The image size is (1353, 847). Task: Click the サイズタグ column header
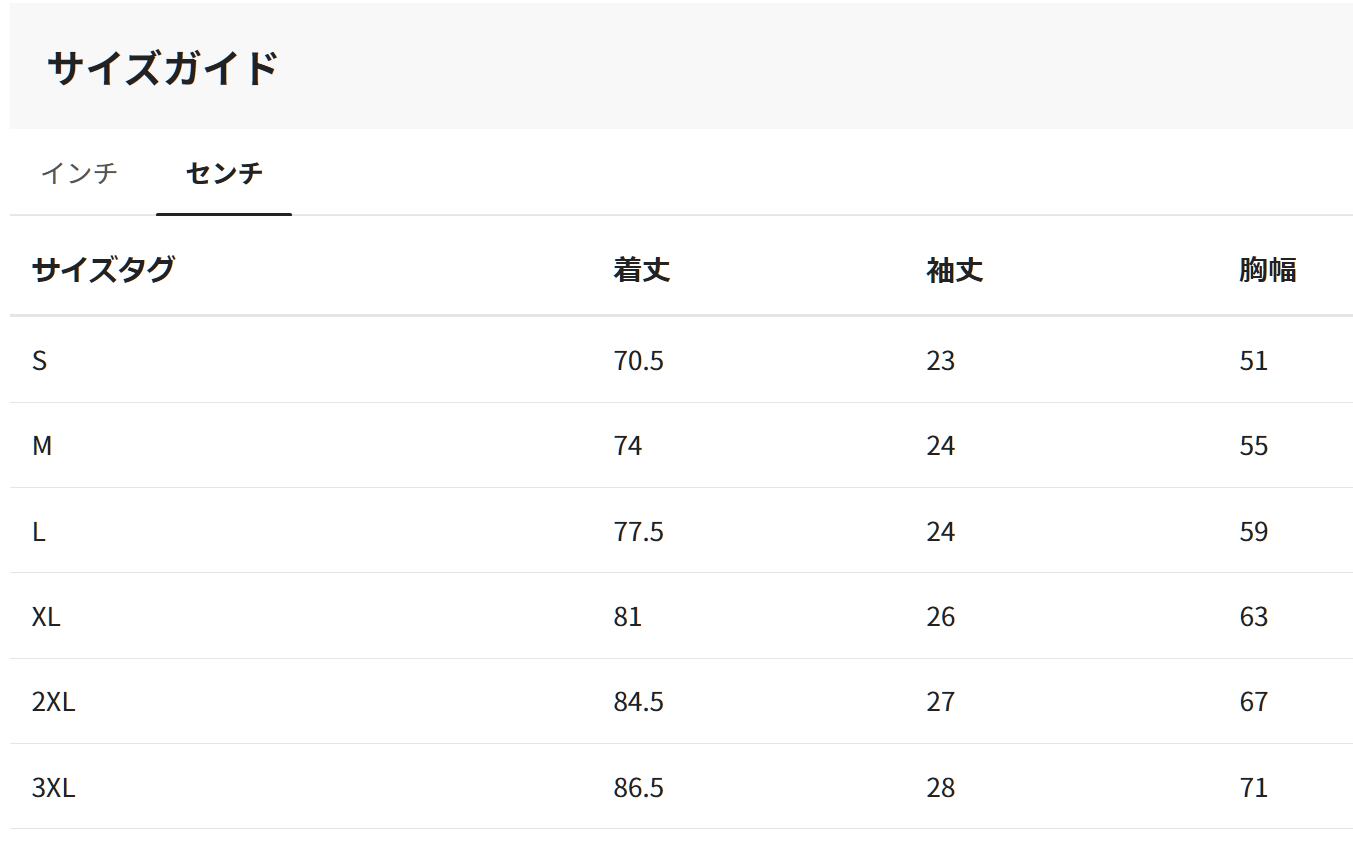pos(103,269)
